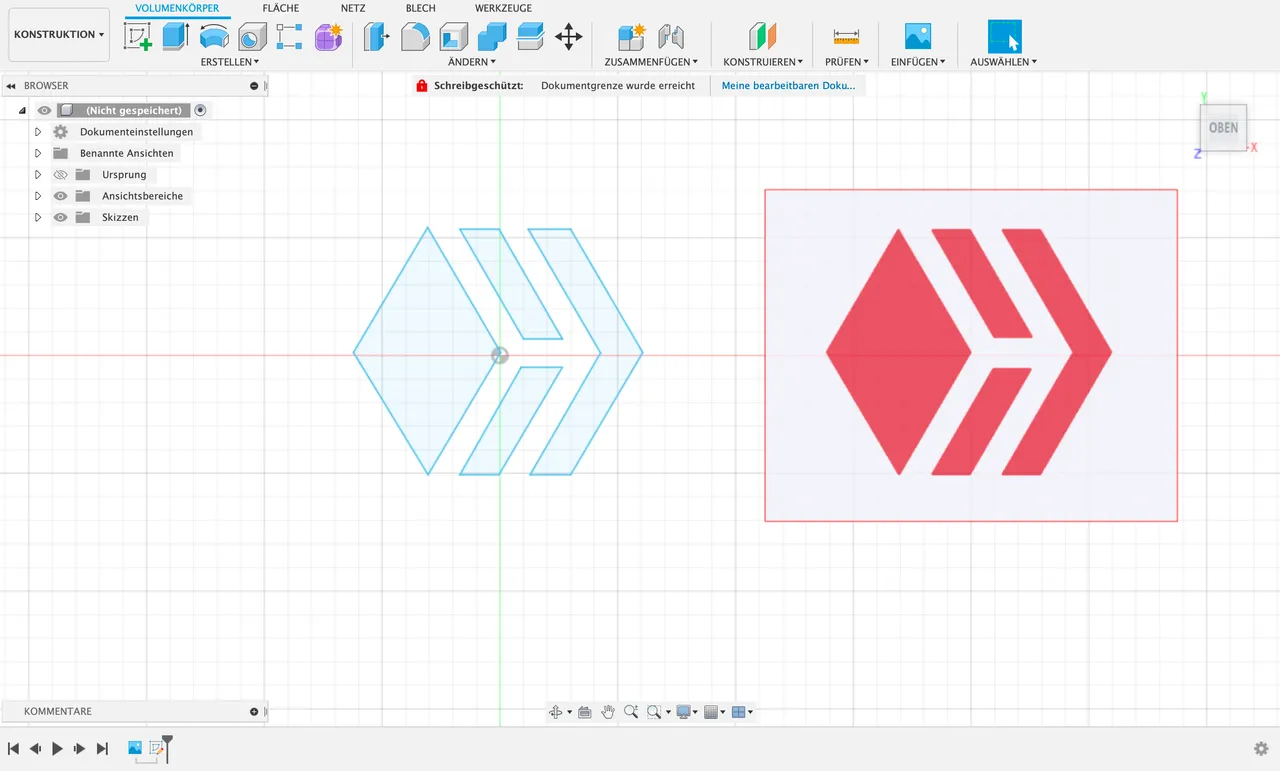Switch to the NETZ tab
1280x771 pixels.
click(x=353, y=8)
